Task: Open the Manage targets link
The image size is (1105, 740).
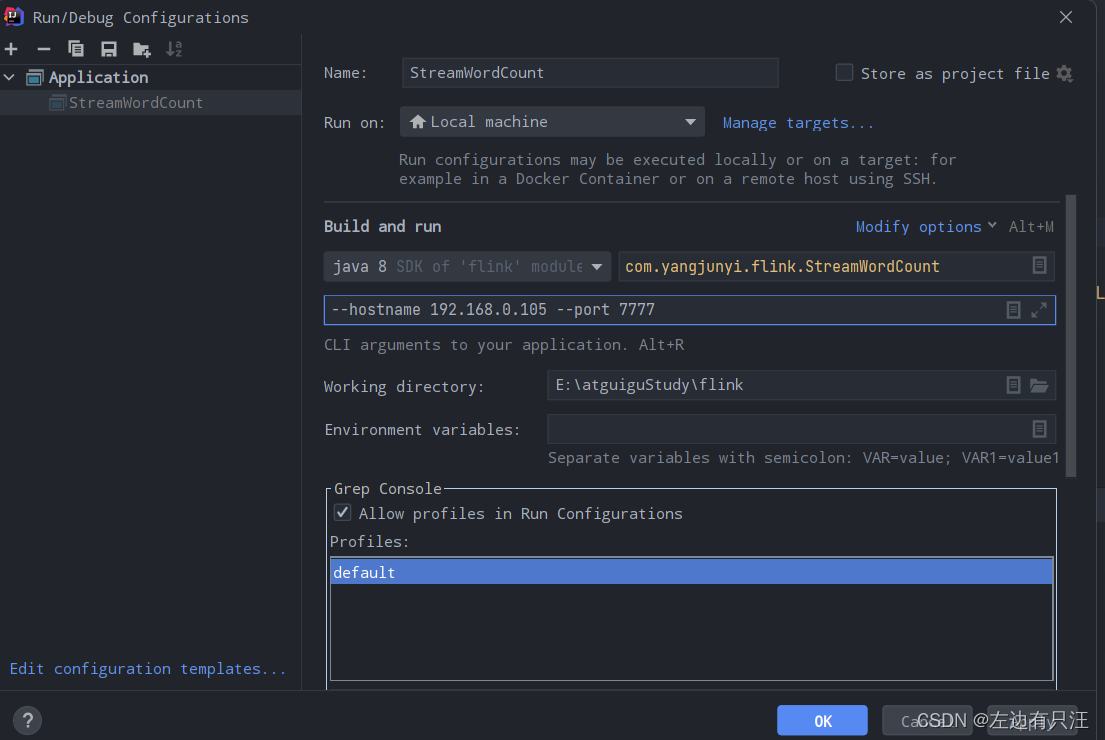Action: pyautogui.click(x=798, y=123)
